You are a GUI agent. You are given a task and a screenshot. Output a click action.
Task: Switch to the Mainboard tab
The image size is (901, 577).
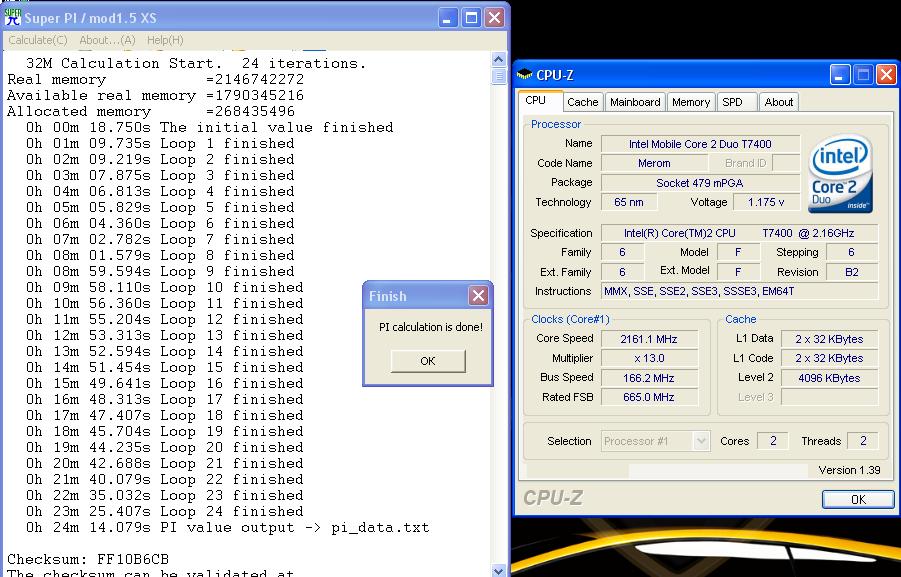pos(635,102)
